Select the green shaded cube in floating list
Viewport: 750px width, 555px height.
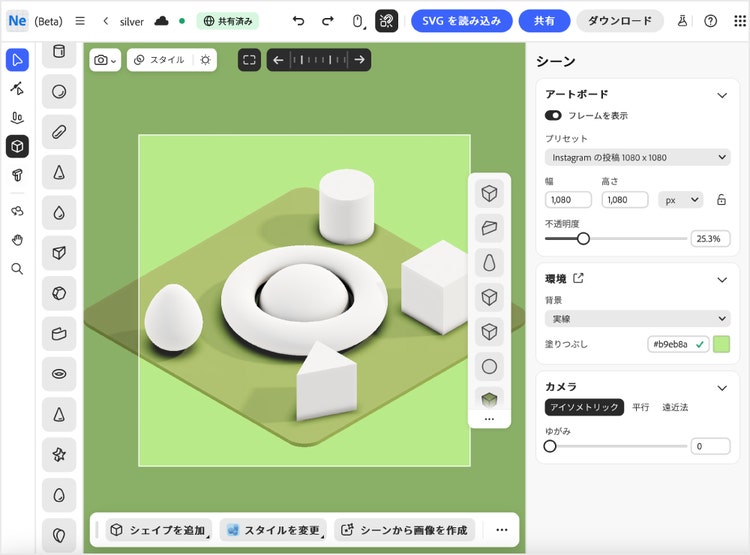[489, 399]
